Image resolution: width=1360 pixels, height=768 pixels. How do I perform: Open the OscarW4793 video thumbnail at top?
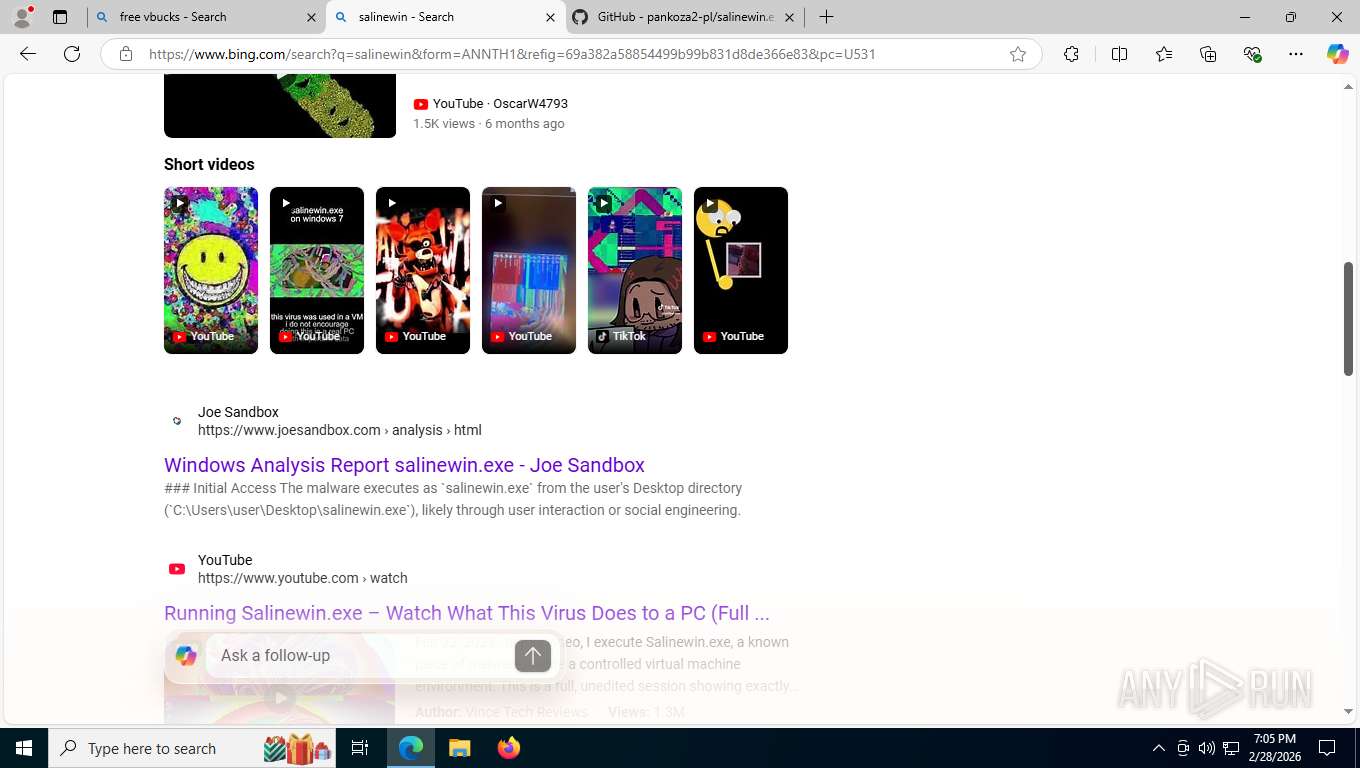click(280, 106)
